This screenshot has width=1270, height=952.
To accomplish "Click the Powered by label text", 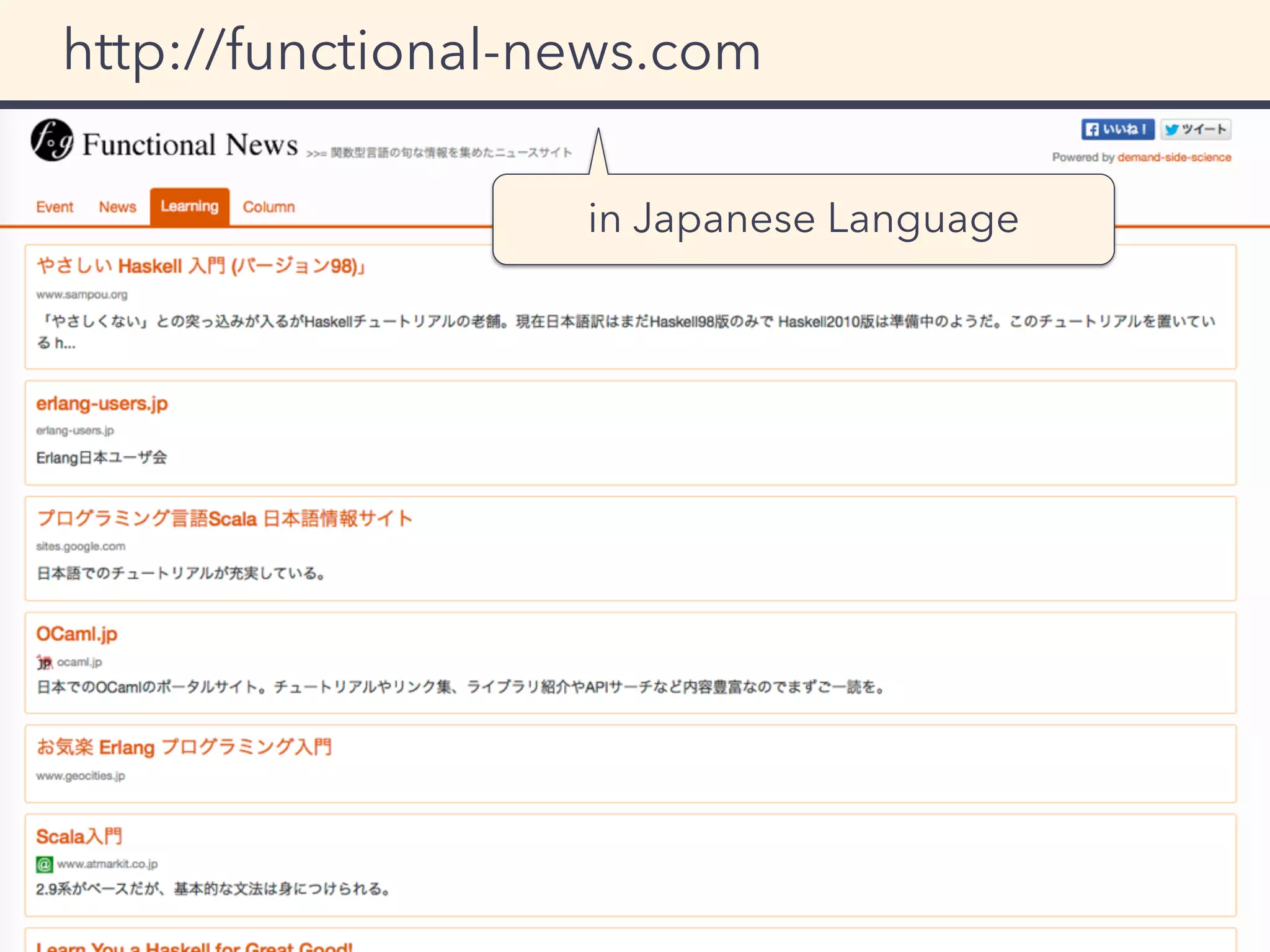I will point(1083,157).
